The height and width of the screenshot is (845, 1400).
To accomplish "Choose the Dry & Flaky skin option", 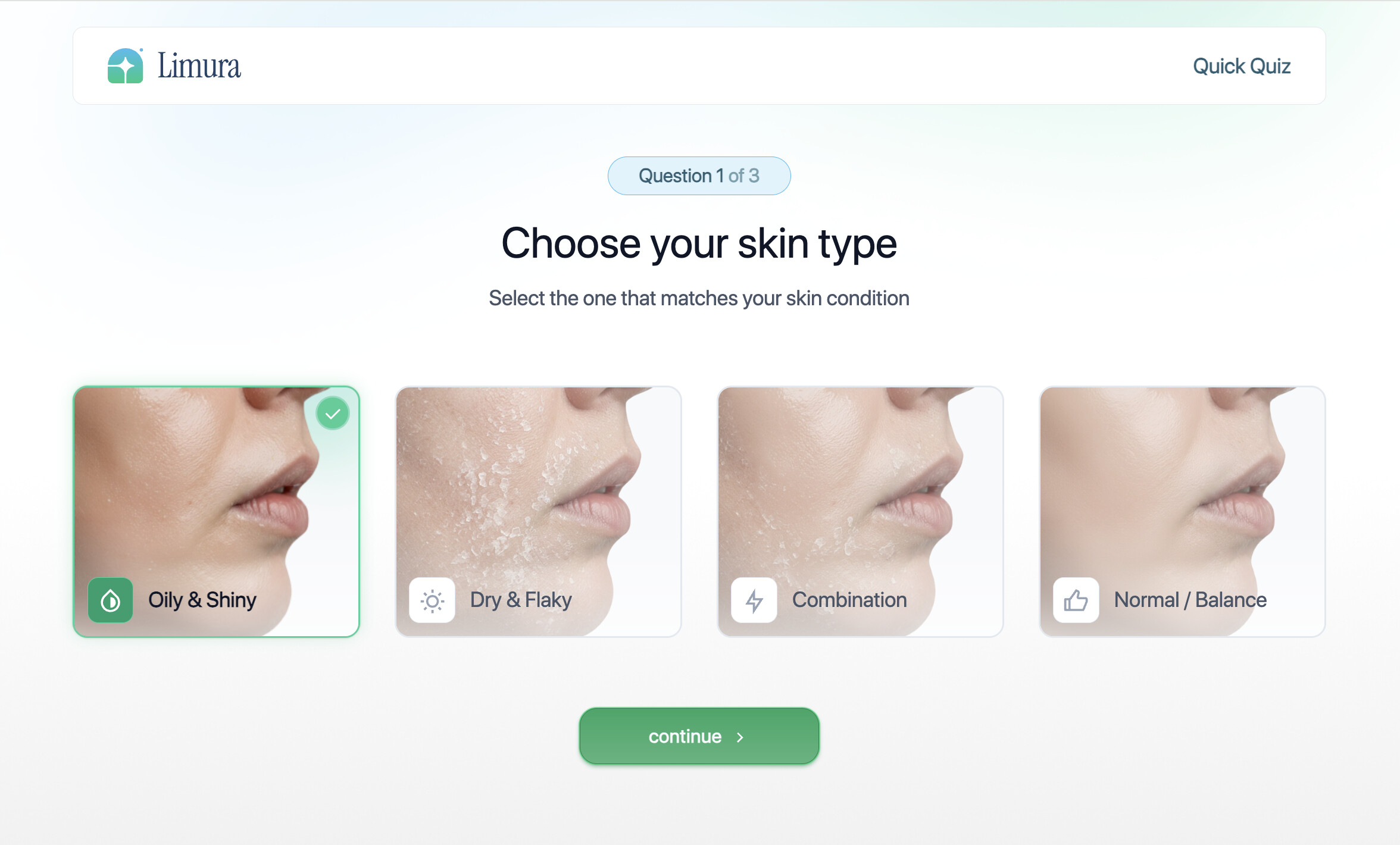I will click(x=538, y=512).
